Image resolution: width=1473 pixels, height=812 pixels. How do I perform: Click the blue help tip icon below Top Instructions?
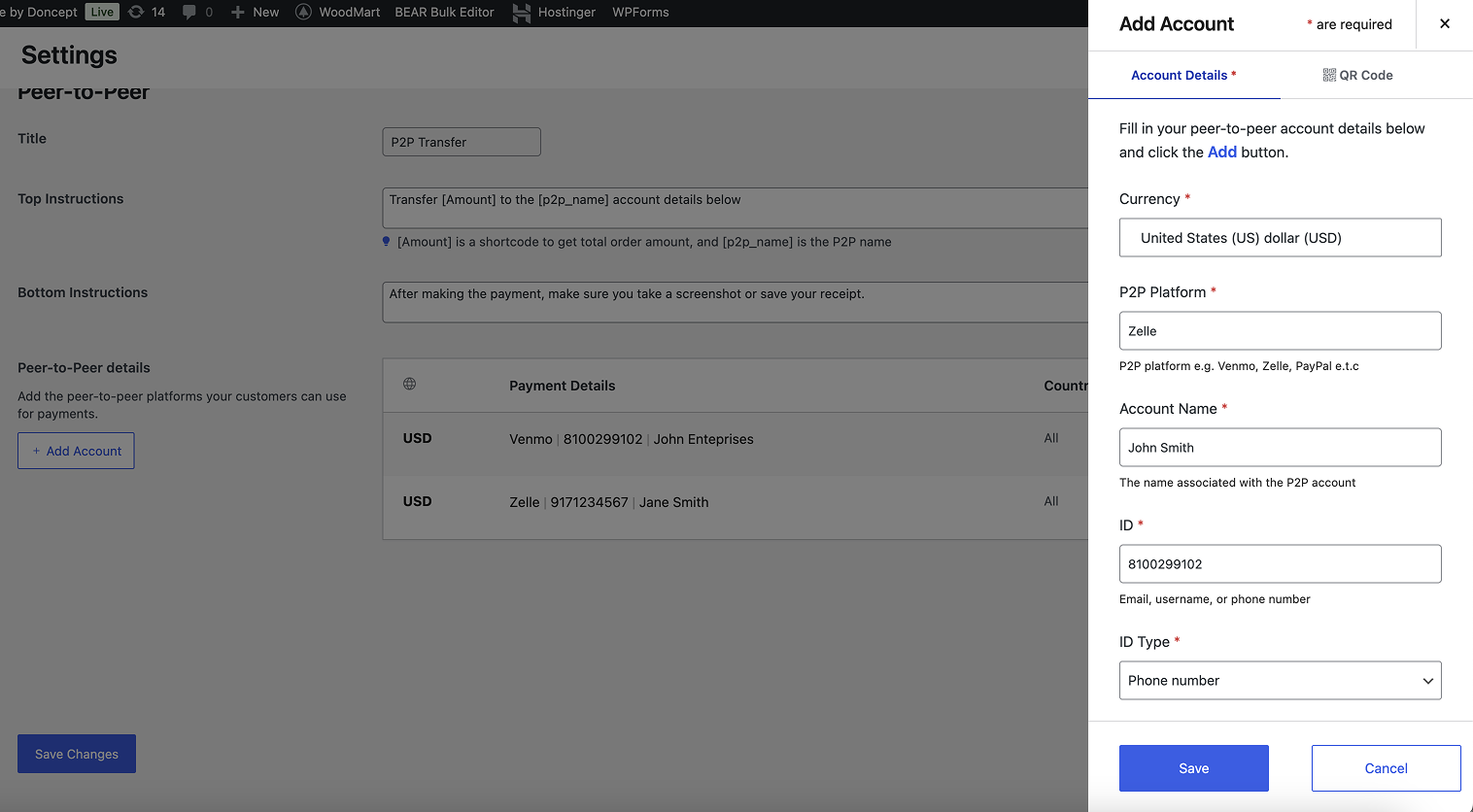coord(387,242)
